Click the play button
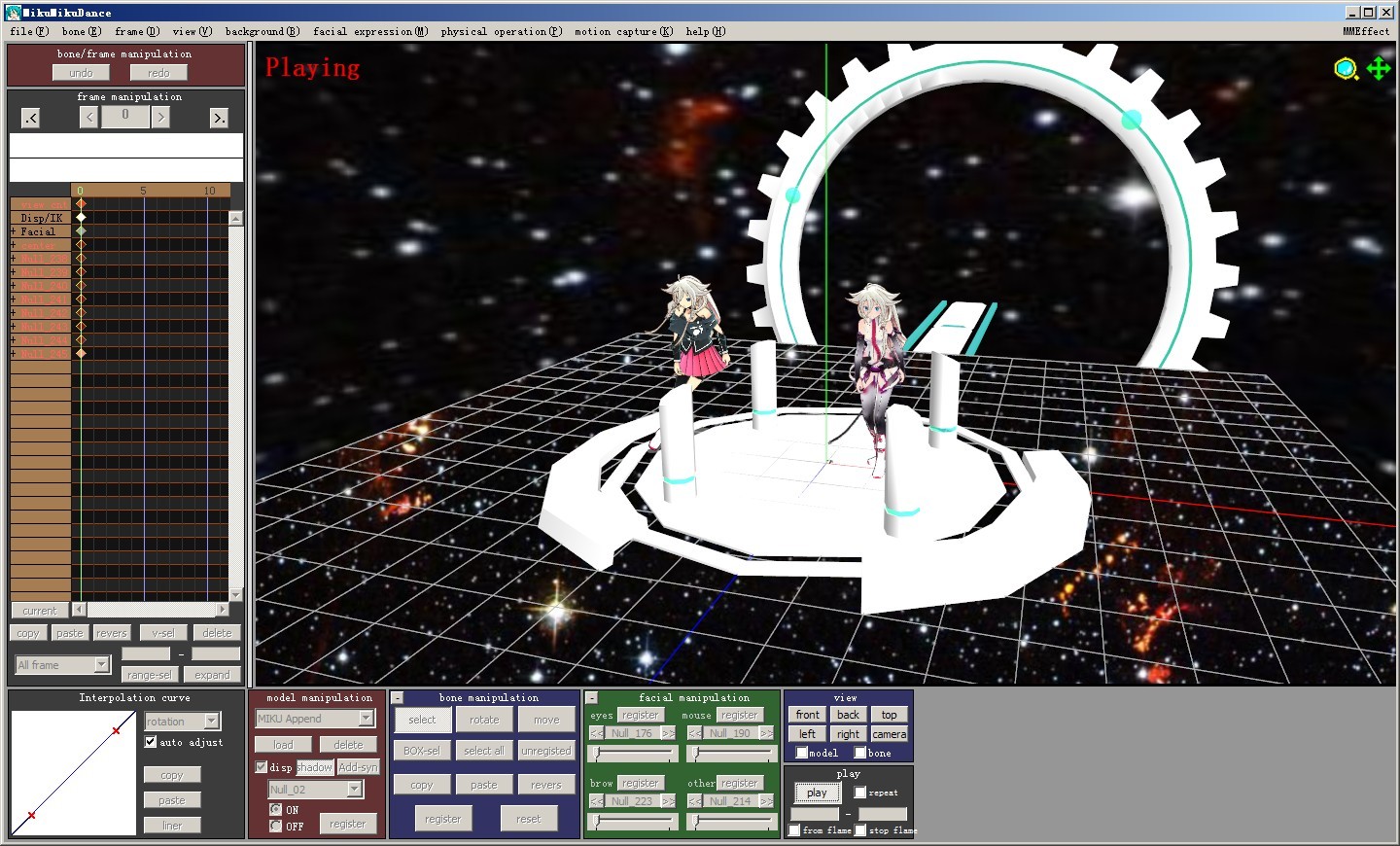Viewport: 1400px width, 846px height. point(817,793)
